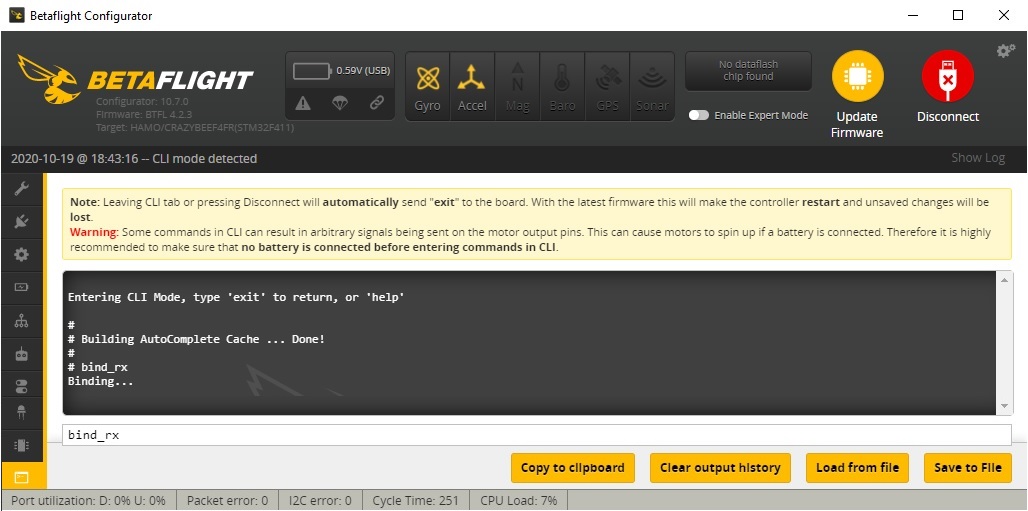Click the Target HAMO/CRAZYBEEF4FR text
The height and width of the screenshot is (511, 1028).
coord(195,127)
